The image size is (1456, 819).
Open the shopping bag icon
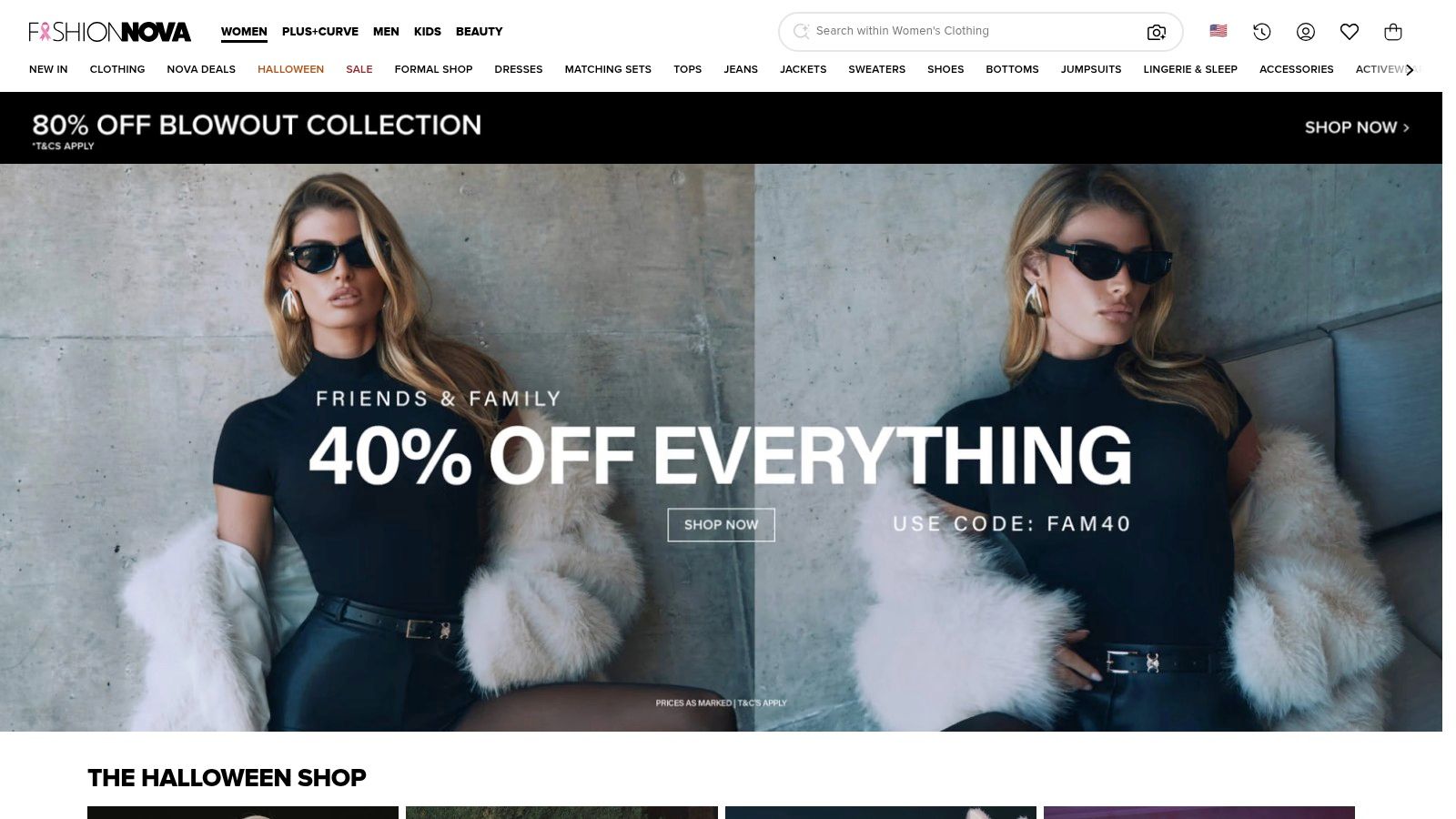point(1392,32)
